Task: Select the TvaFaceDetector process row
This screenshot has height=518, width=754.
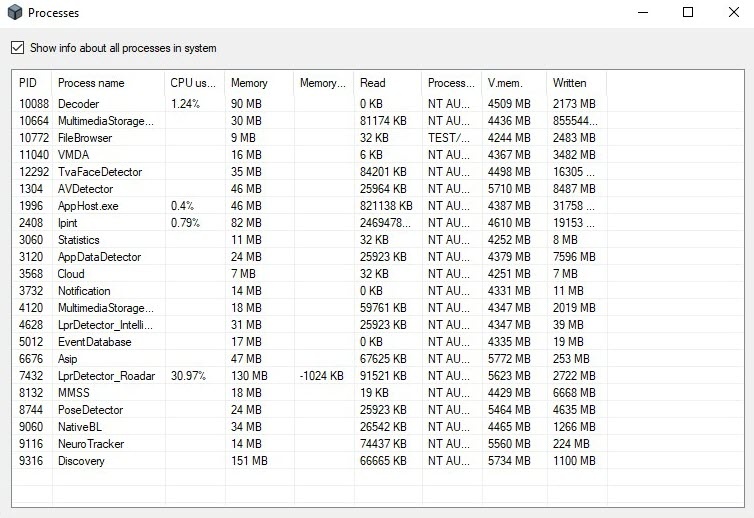Action: 100,172
